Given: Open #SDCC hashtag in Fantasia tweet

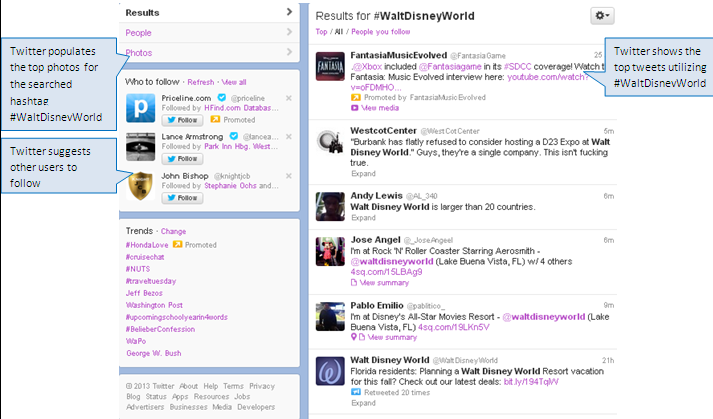Looking at the screenshot, I should click(x=517, y=66).
